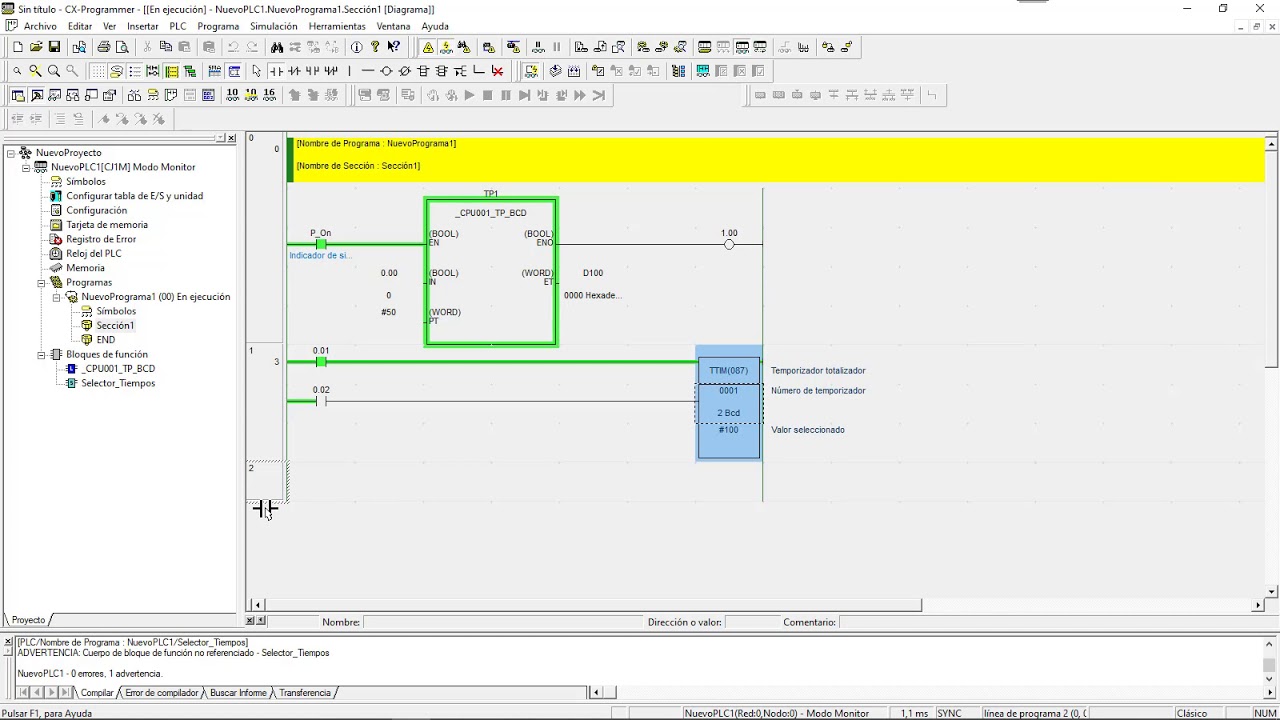Open Selector_Tiempos function block

pyautogui.click(x=117, y=383)
